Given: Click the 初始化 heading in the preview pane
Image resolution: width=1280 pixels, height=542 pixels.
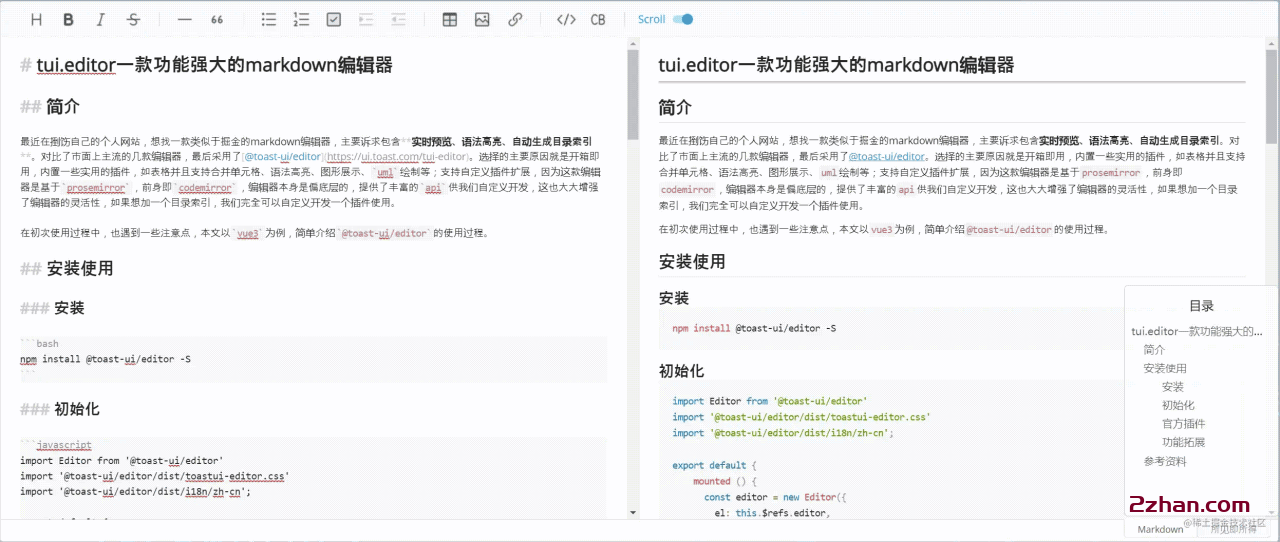Looking at the screenshot, I should tap(681, 370).
